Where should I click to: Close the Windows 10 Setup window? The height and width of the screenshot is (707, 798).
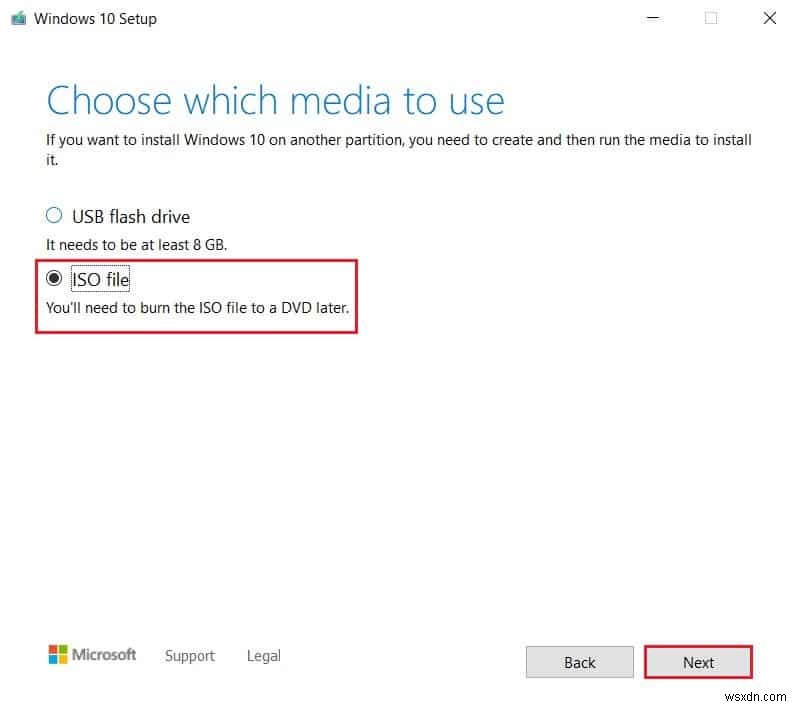[x=770, y=18]
